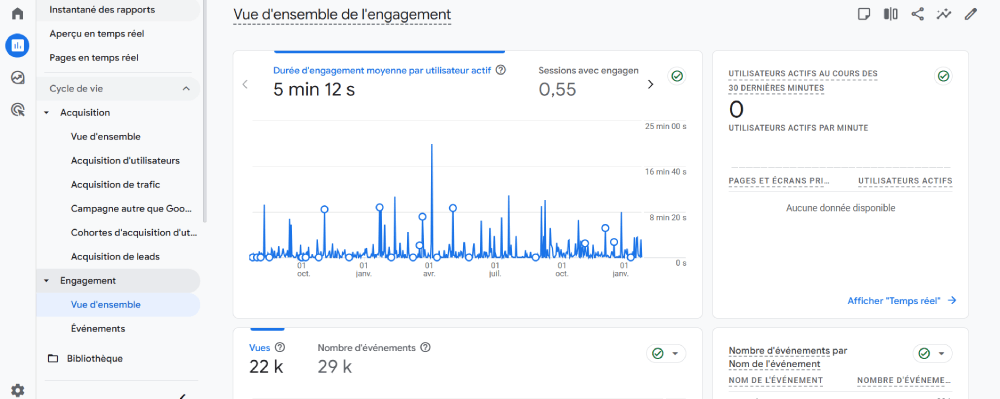Click Nombre d'événements par Nom de l'événement heading
1000x399 pixels.
[x=788, y=358]
